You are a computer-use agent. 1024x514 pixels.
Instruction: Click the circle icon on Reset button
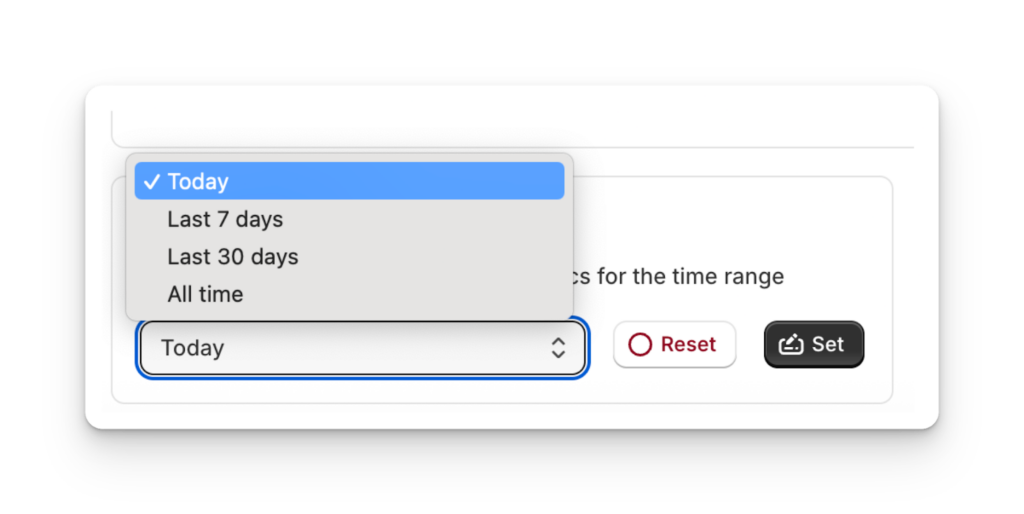pos(640,345)
